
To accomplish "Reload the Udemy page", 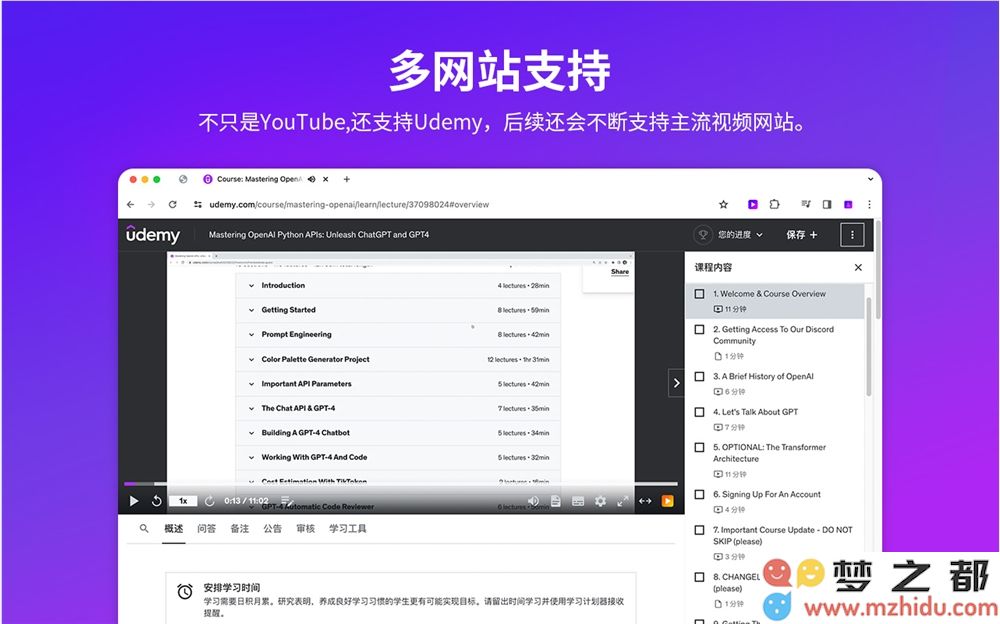I will click(172, 205).
